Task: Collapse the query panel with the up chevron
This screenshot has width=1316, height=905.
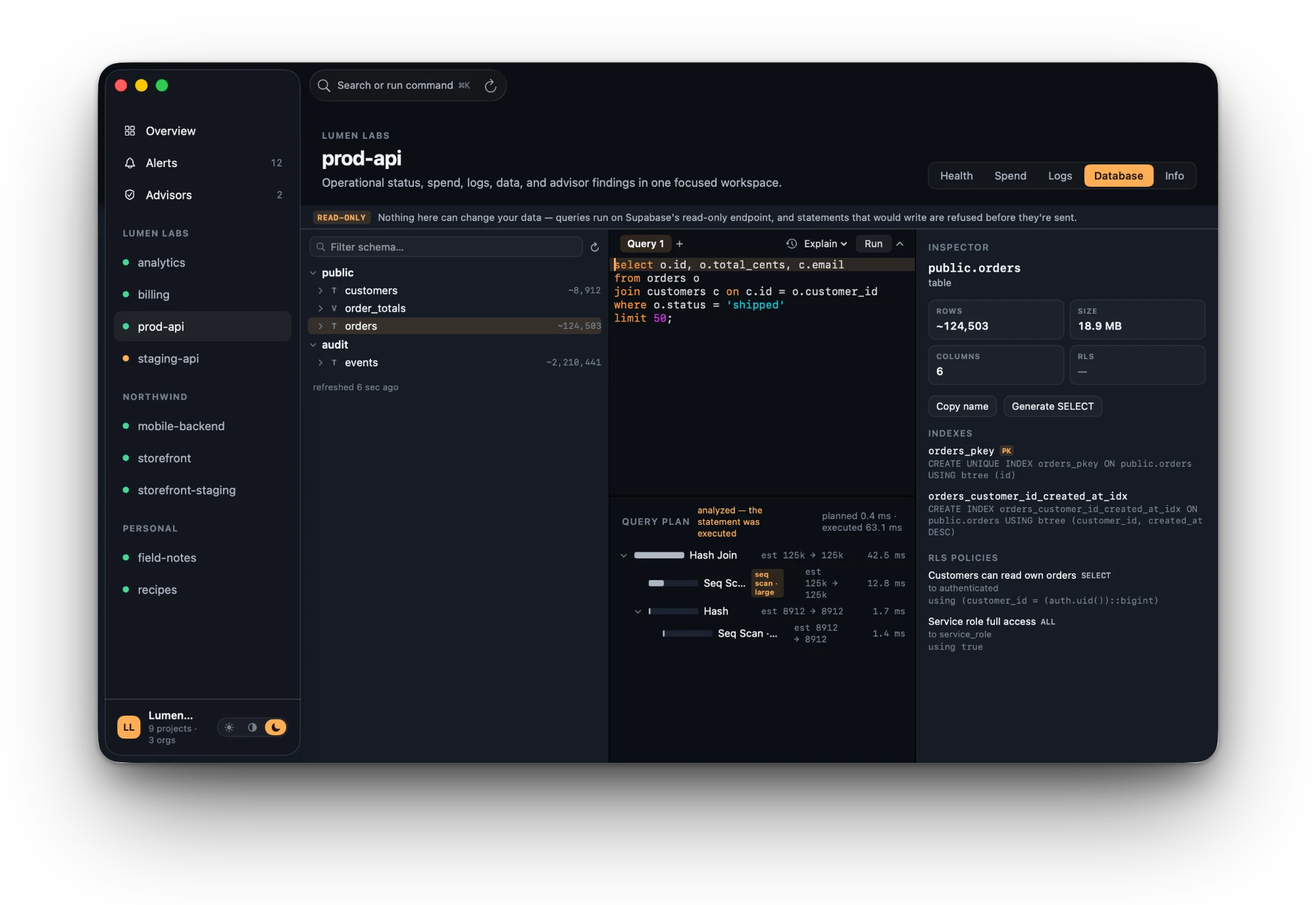Action: (x=900, y=244)
